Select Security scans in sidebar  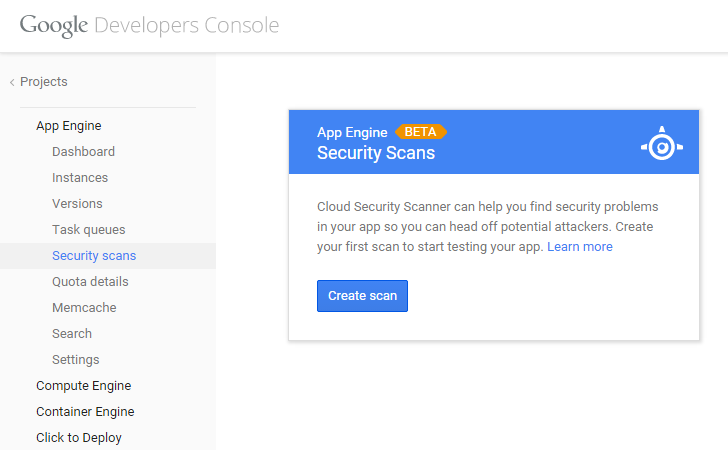94,256
